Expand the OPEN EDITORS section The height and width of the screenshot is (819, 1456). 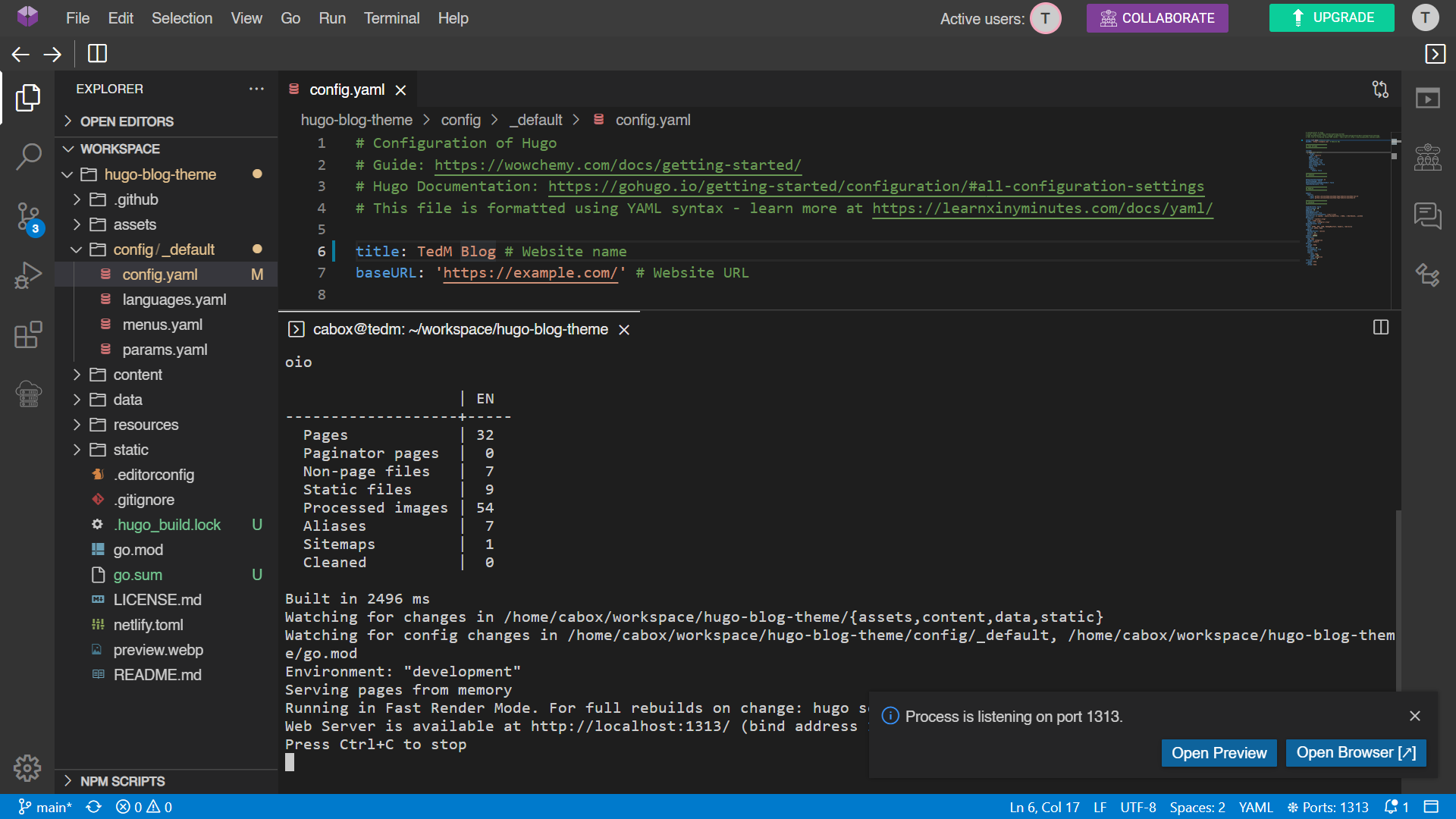pos(127,121)
